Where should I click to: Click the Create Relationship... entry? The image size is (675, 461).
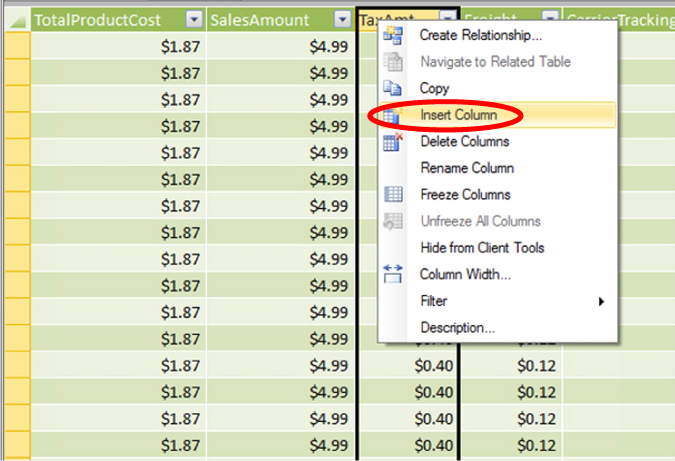point(480,35)
